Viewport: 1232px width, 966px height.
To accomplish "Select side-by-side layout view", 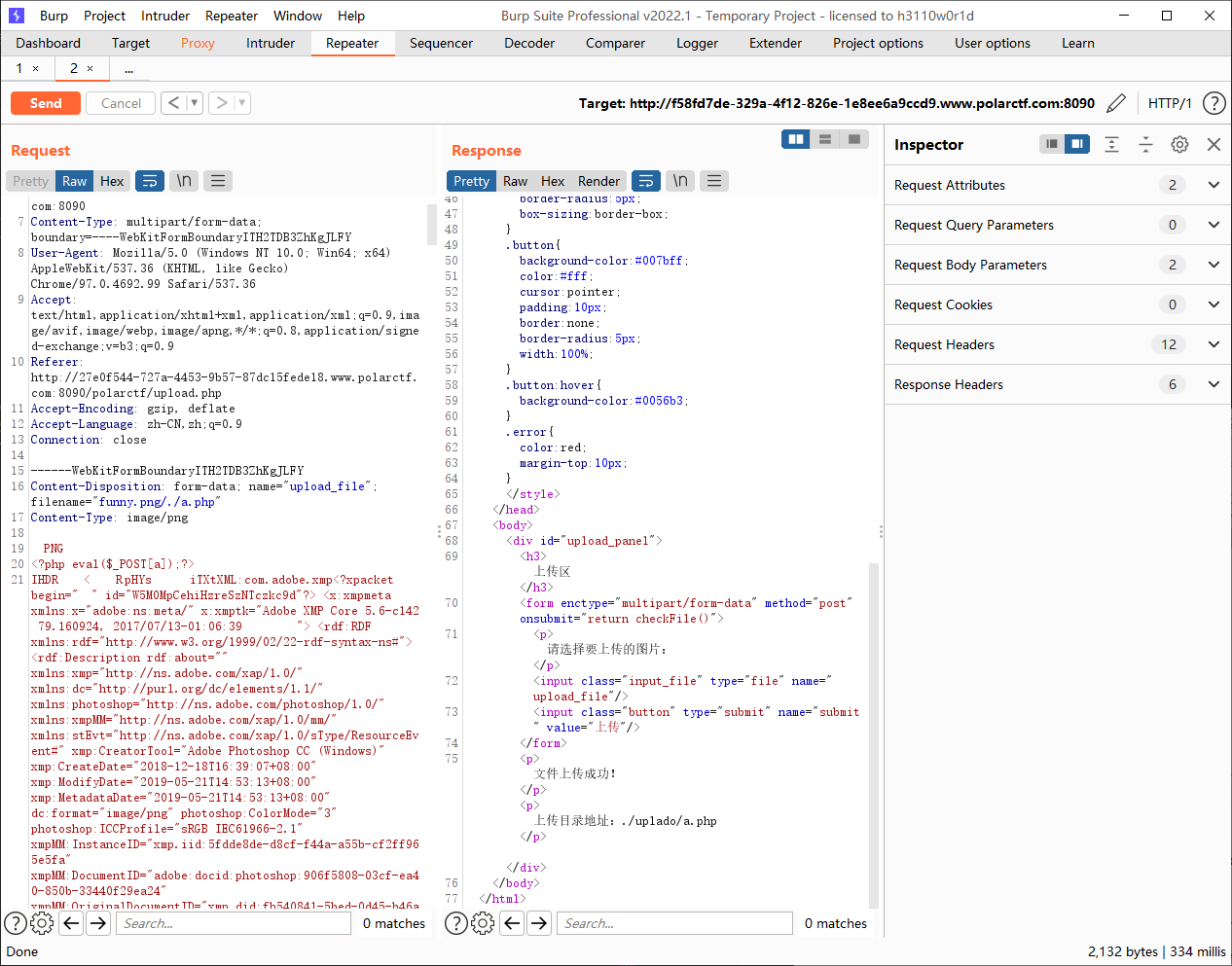I will pyautogui.click(x=796, y=139).
